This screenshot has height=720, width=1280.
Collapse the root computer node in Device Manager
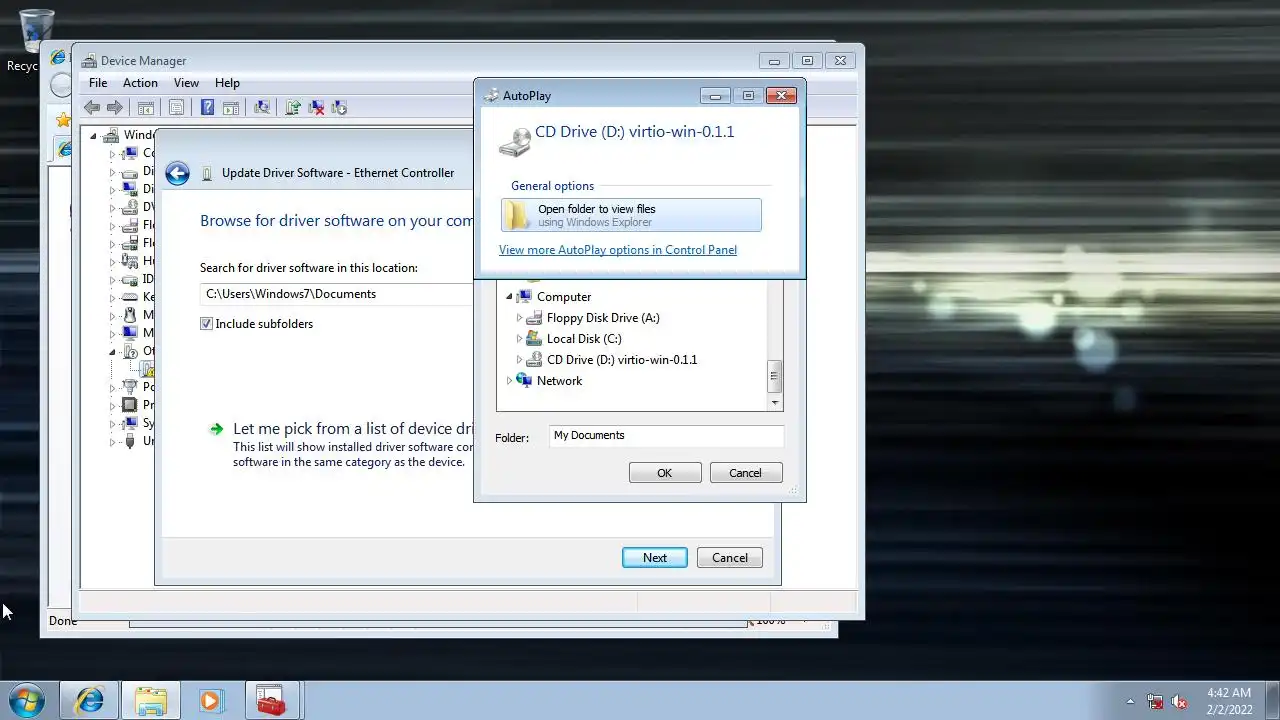point(94,135)
